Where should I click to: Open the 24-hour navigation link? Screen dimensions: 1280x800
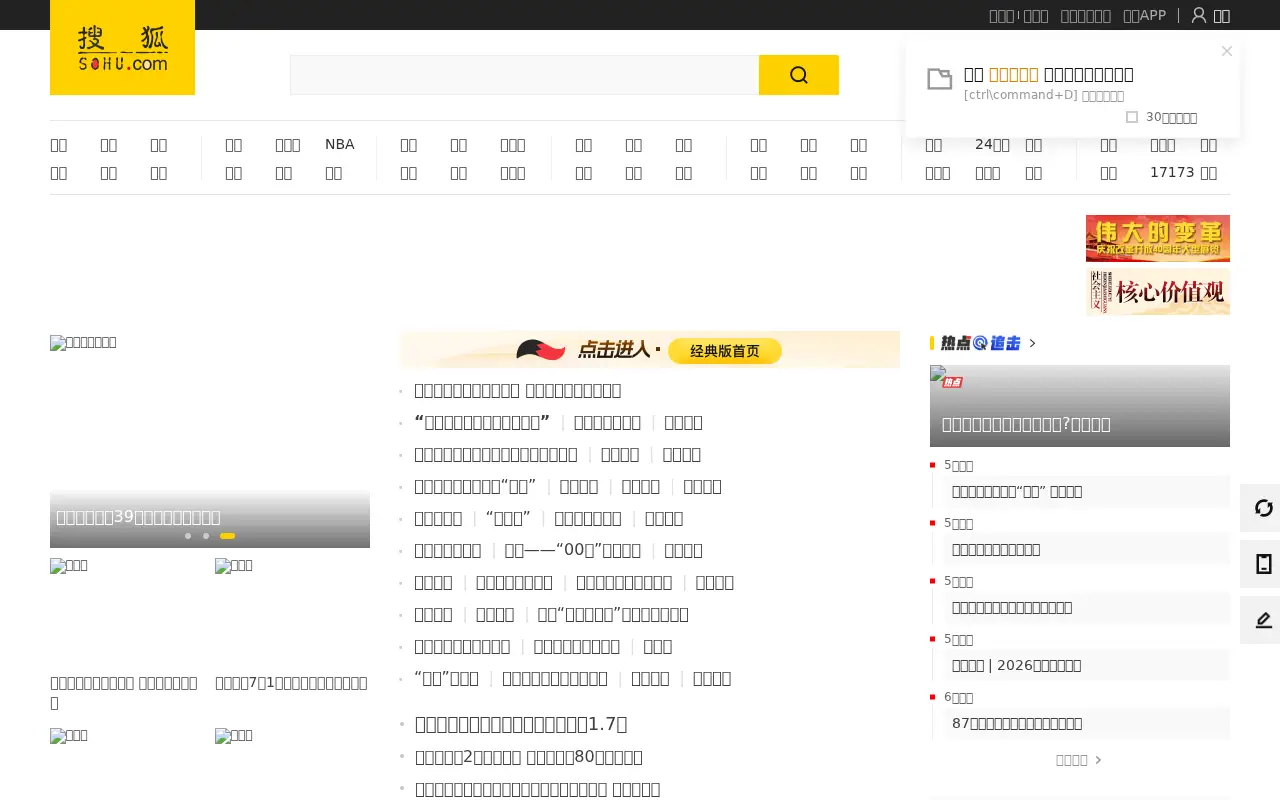[x=992, y=144]
